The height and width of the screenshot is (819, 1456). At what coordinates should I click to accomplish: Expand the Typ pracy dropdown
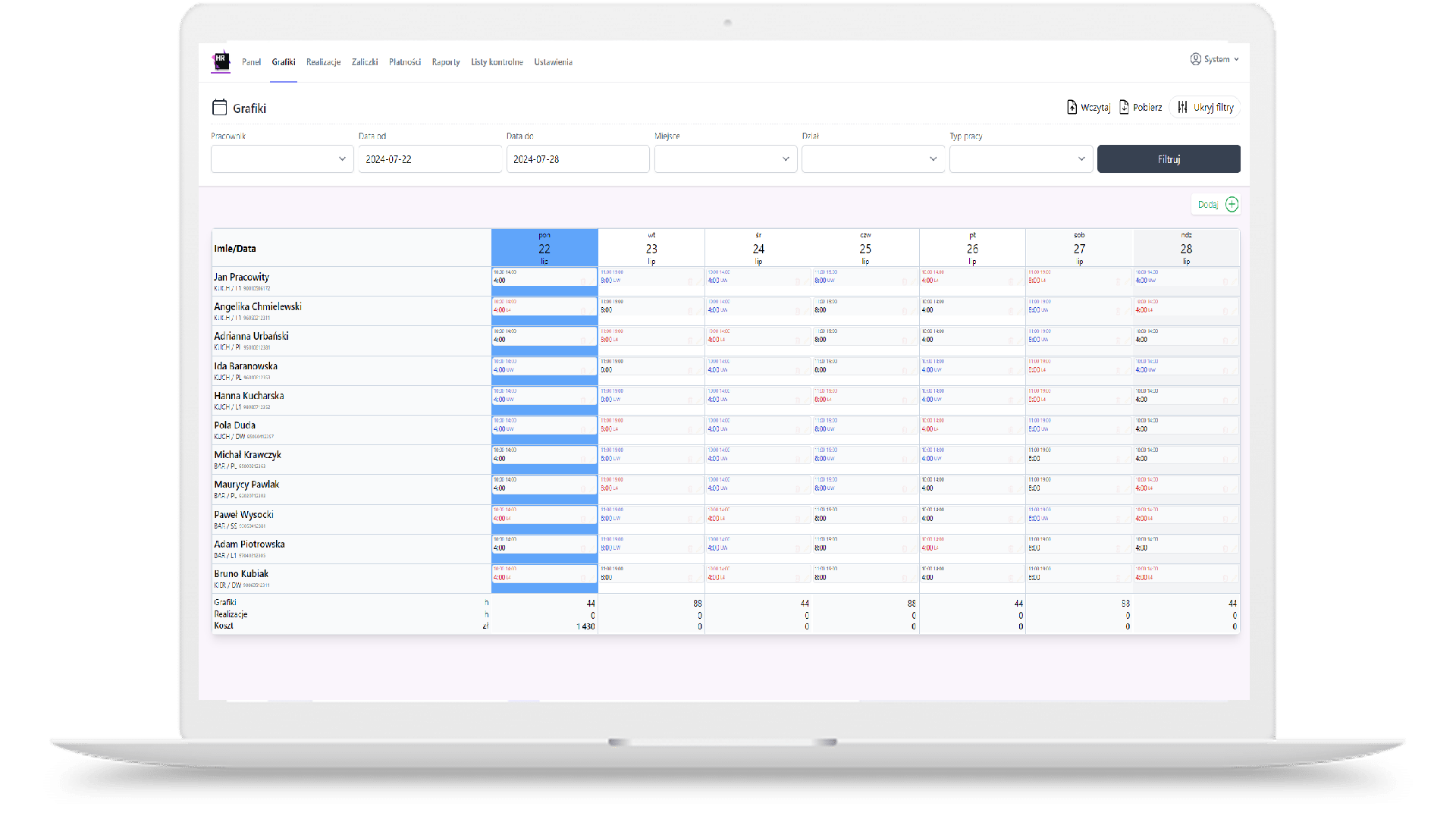pos(1020,159)
